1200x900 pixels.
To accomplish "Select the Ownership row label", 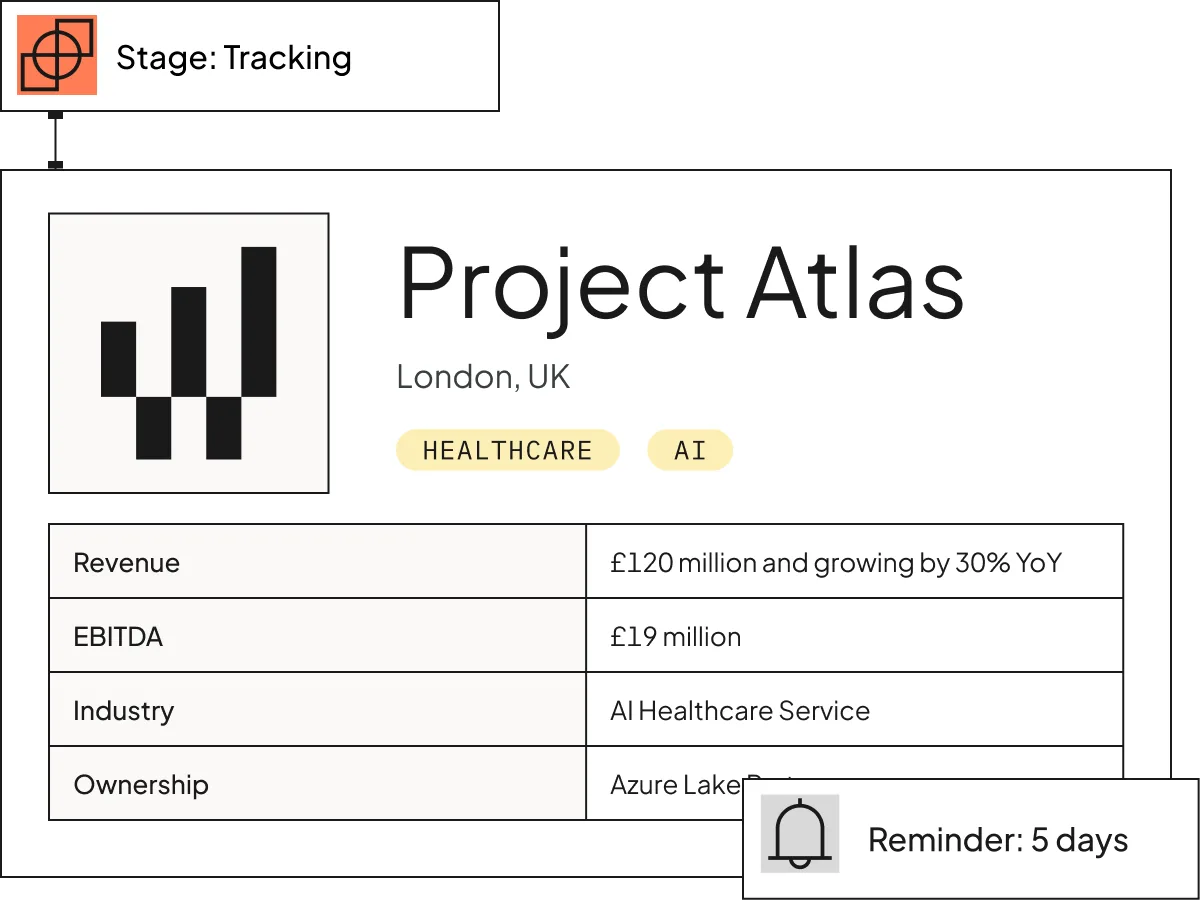I will [318, 784].
